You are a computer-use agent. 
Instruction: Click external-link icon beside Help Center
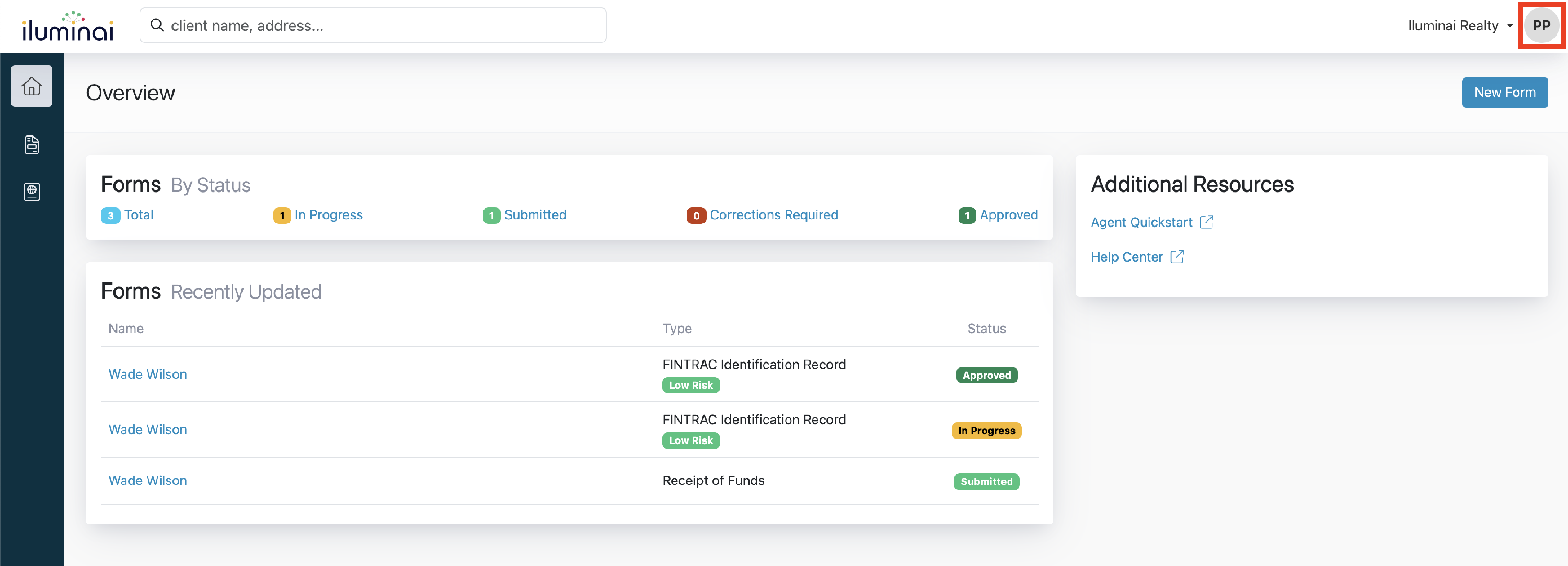1177,256
